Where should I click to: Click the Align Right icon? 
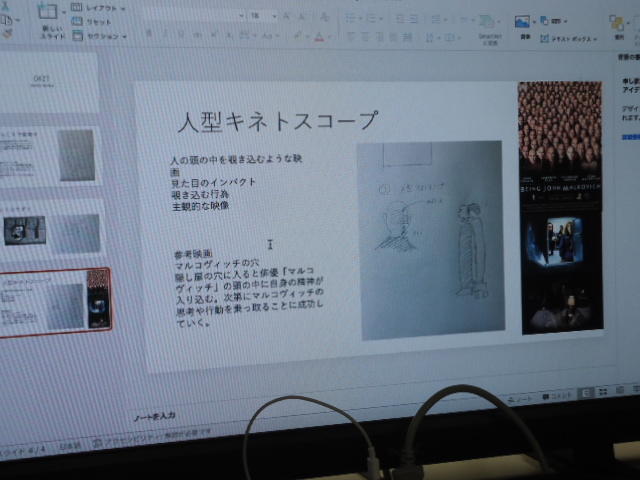379,38
